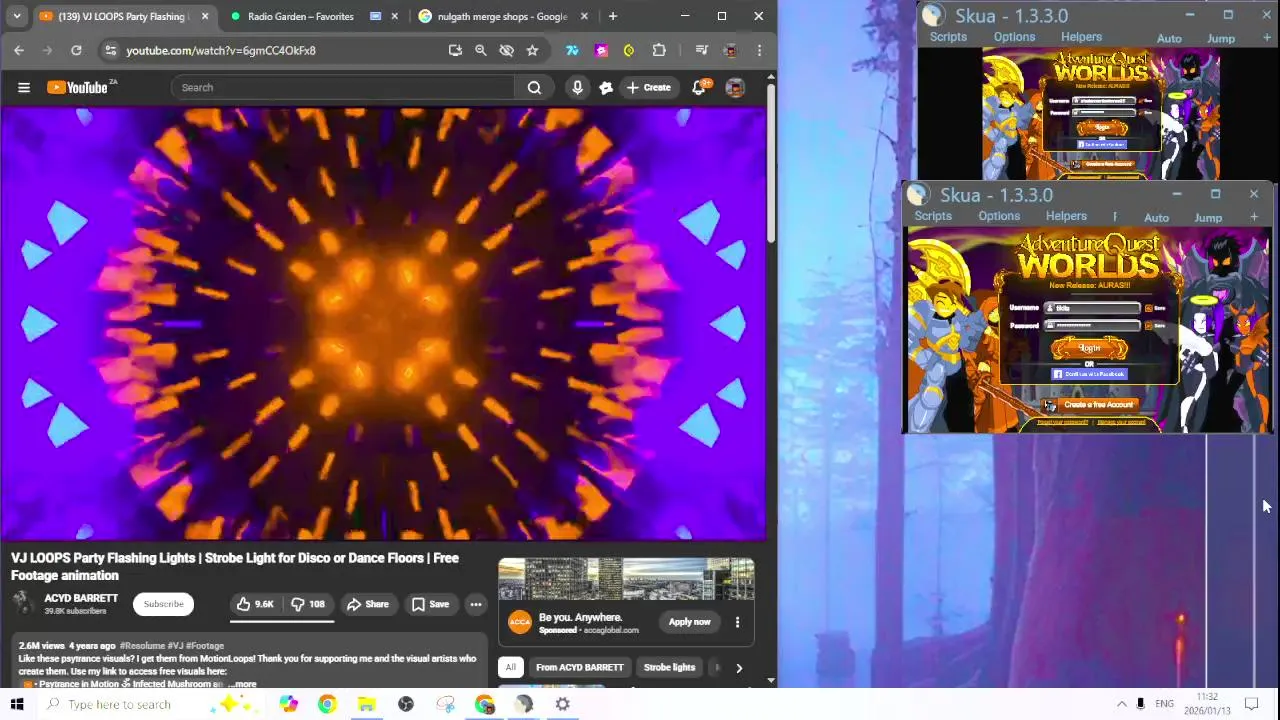Expand the Chrome tab search dropdown

click(17, 16)
